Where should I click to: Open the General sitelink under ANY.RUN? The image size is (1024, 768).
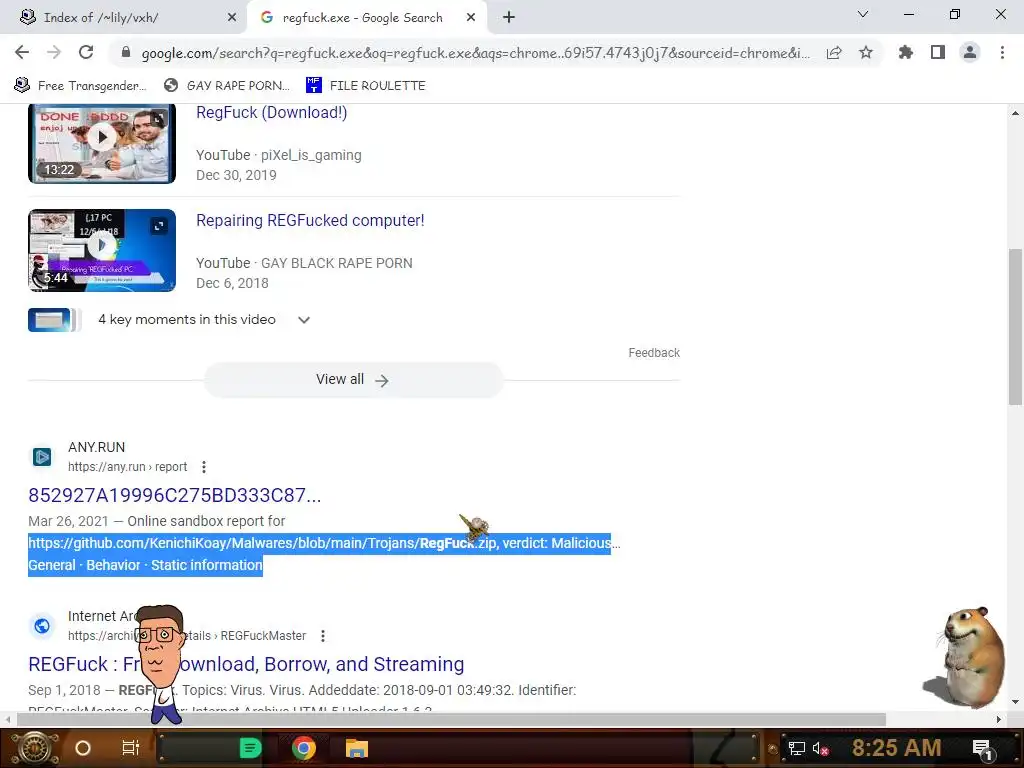(x=52, y=565)
